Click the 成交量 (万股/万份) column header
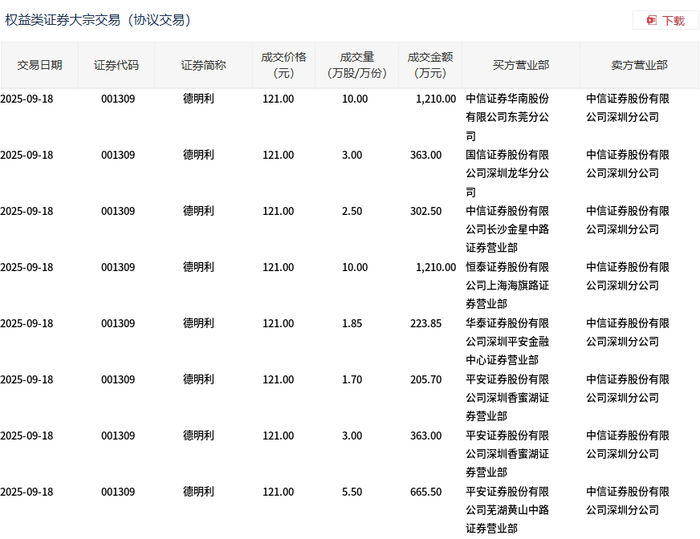This screenshot has height=539, width=700. pos(357,65)
